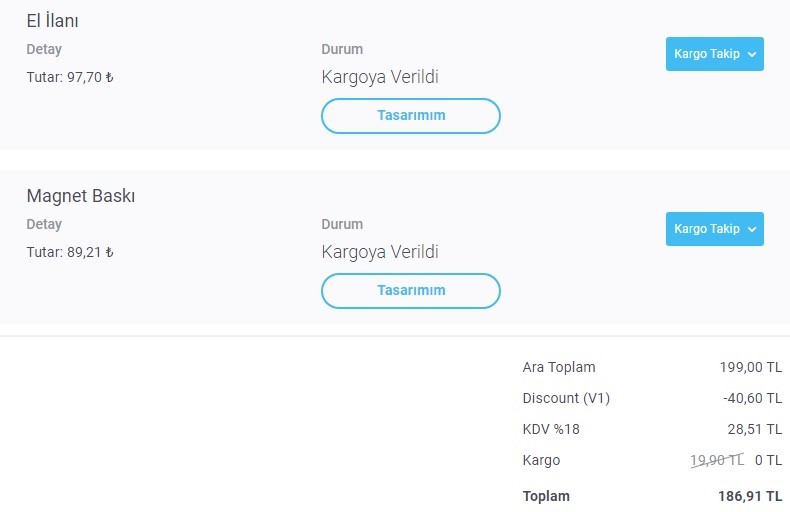This screenshot has width=790, height=512.
Task: Click the chevron arrow on Magnet Baskı Kargo Takip
Action: pos(752,229)
